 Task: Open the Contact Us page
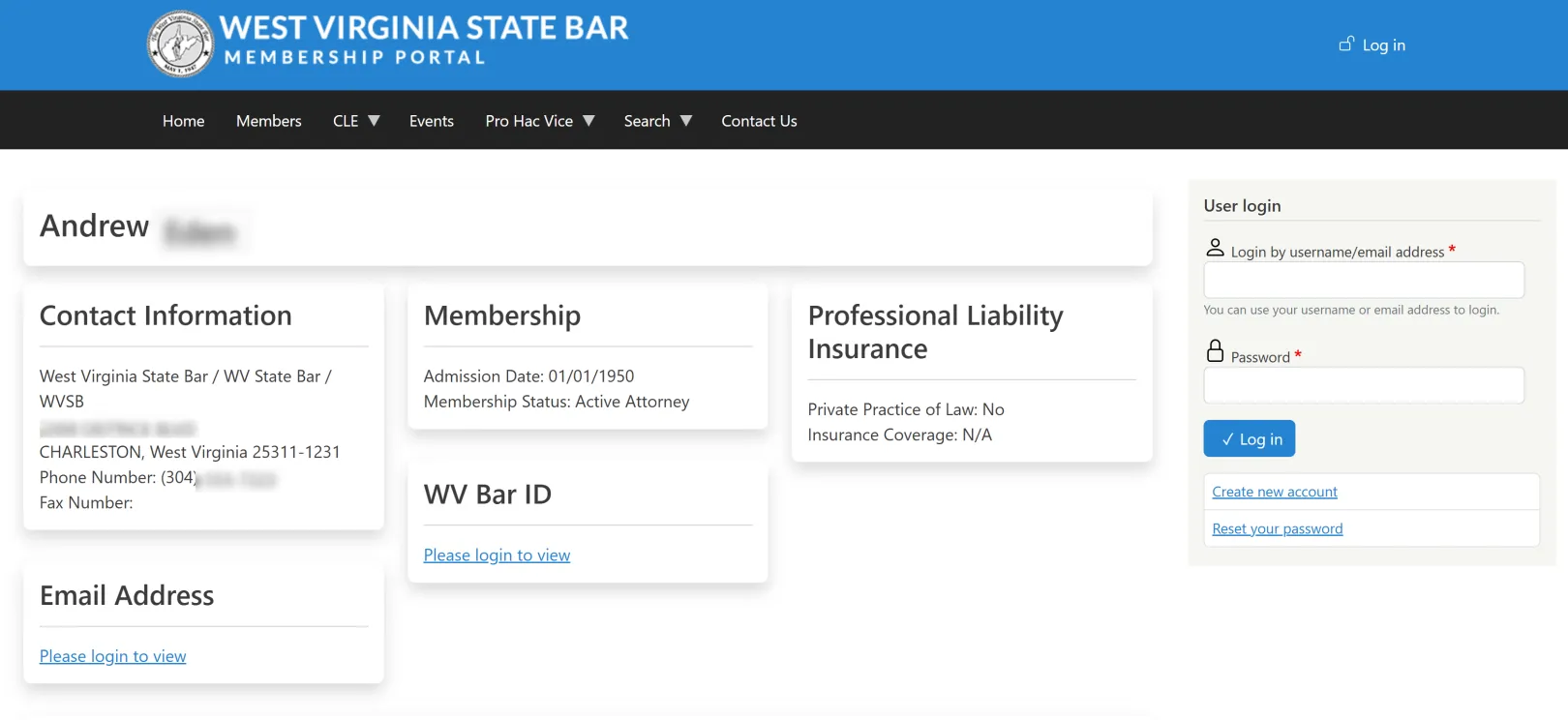tap(760, 121)
